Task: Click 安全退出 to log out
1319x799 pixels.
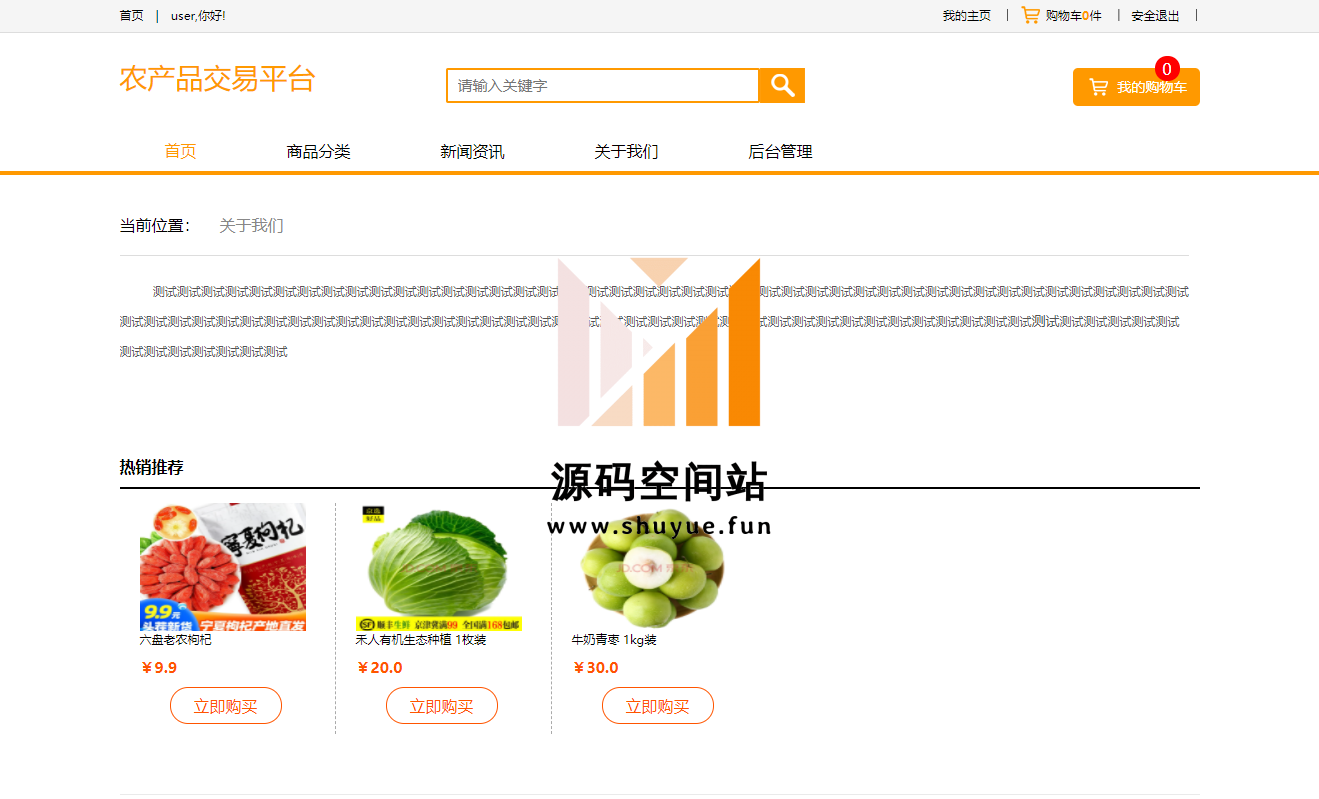Action: [1155, 16]
